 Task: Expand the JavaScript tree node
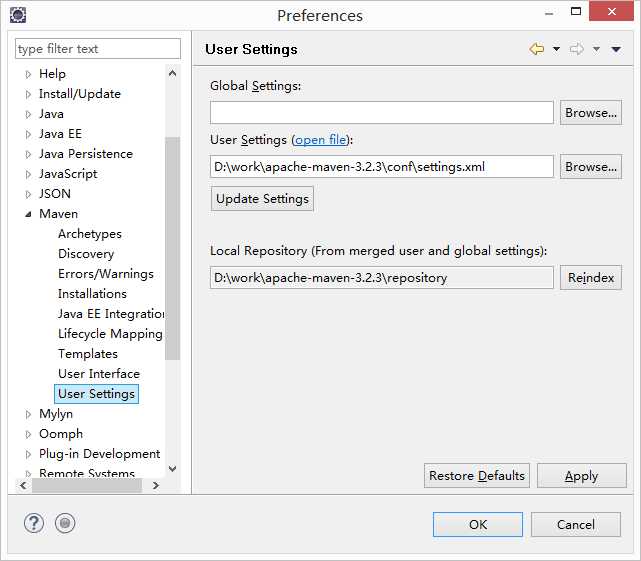pyautogui.click(x=28, y=175)
